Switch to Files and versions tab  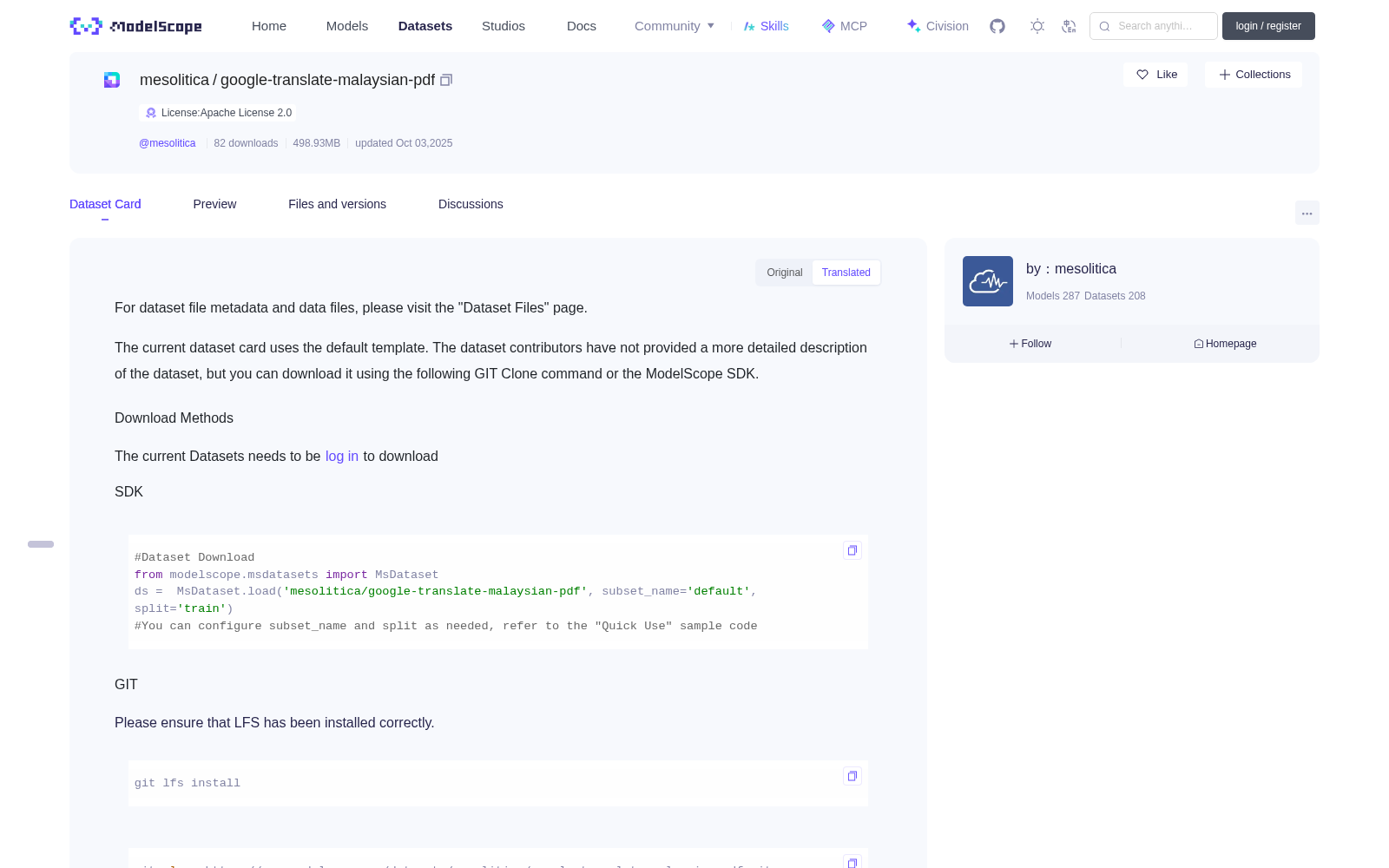click(337, 204)
